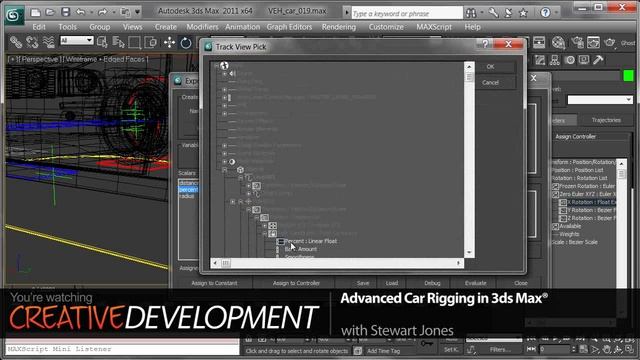Expand the Sound speaker node in tree
Viewport: 640px width, 360px height.
pyautogui.click(x=224, y=73)
